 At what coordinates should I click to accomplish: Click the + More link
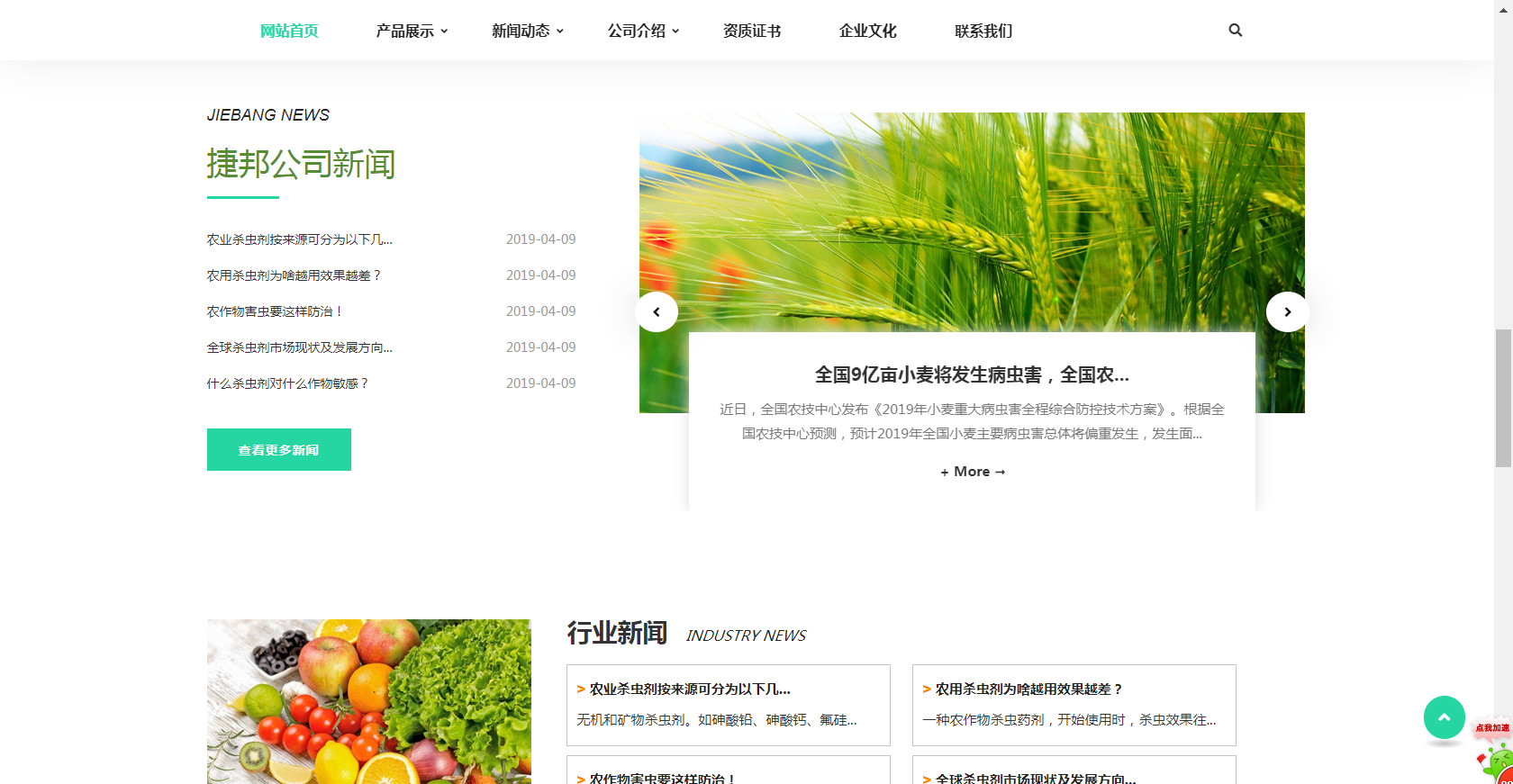click(x=973, y=472)
